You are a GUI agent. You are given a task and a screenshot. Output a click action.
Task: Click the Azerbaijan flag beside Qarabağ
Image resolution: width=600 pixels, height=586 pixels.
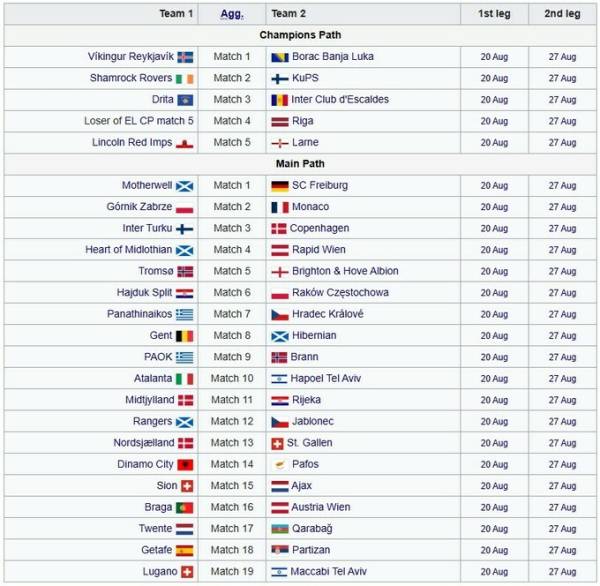click(280, 529)
